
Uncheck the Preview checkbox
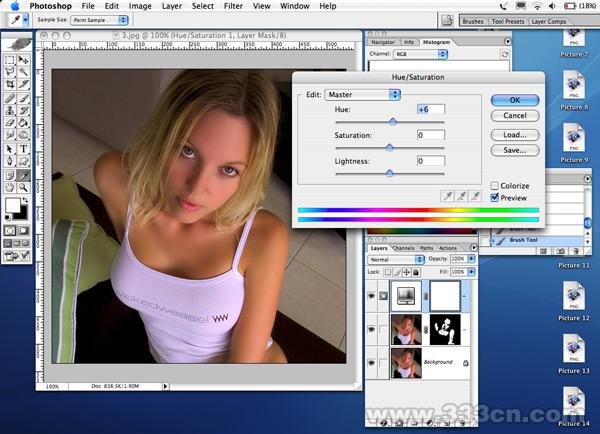pyautogui.click(x=495, y=198)
